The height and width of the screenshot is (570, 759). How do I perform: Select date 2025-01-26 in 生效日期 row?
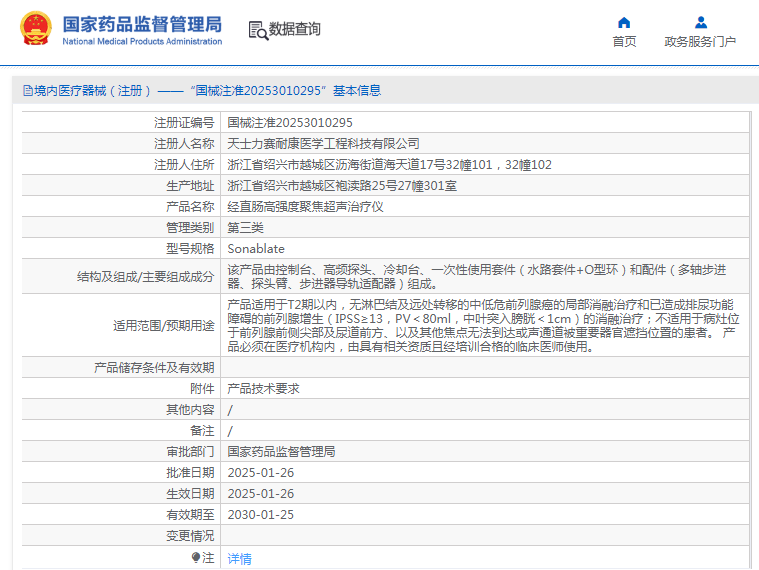point(261,494)
